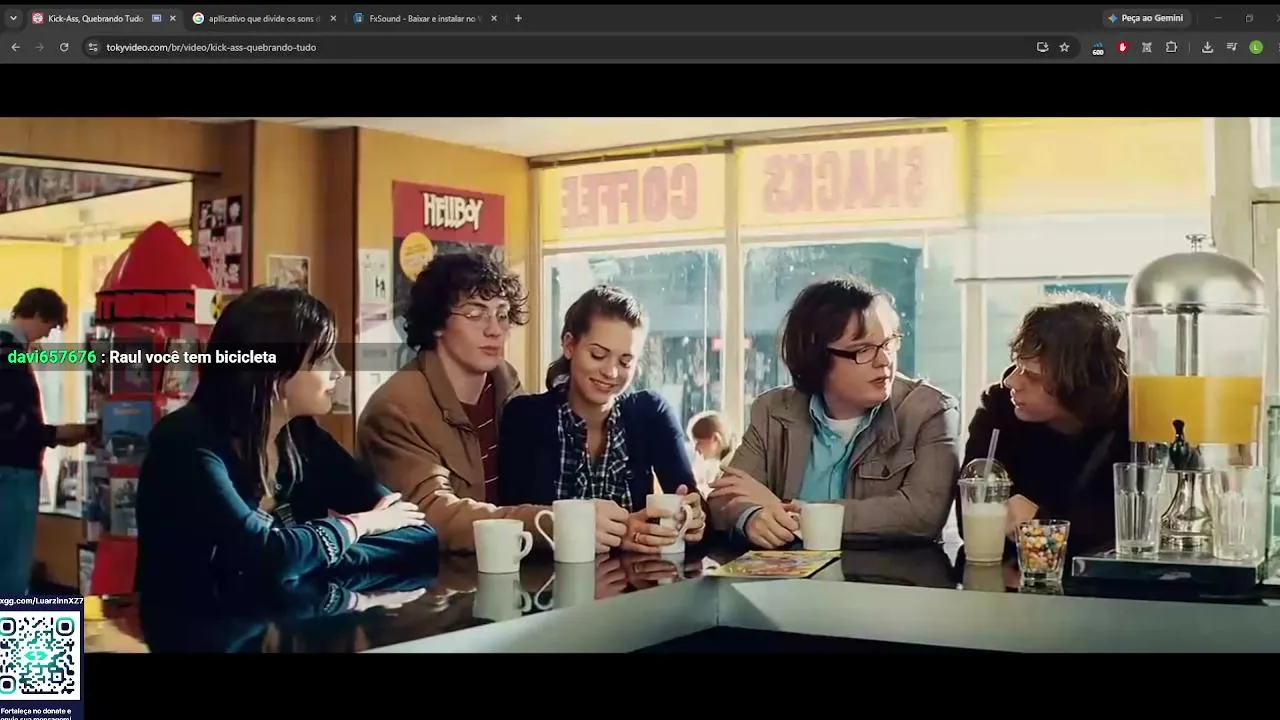Restore down the browser window

click(1249, 18)
